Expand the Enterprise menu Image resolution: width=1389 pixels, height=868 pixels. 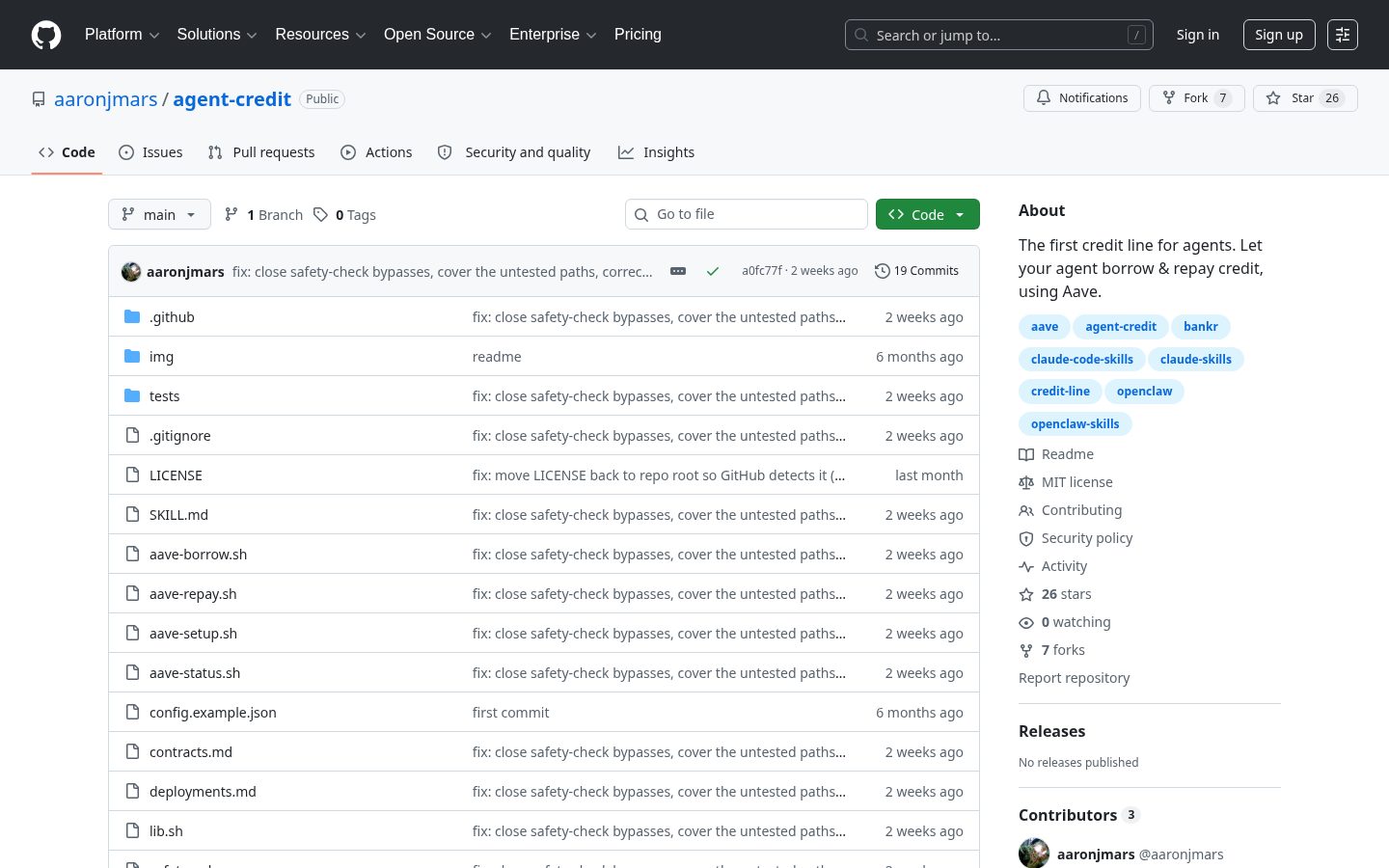coord(553,35)
